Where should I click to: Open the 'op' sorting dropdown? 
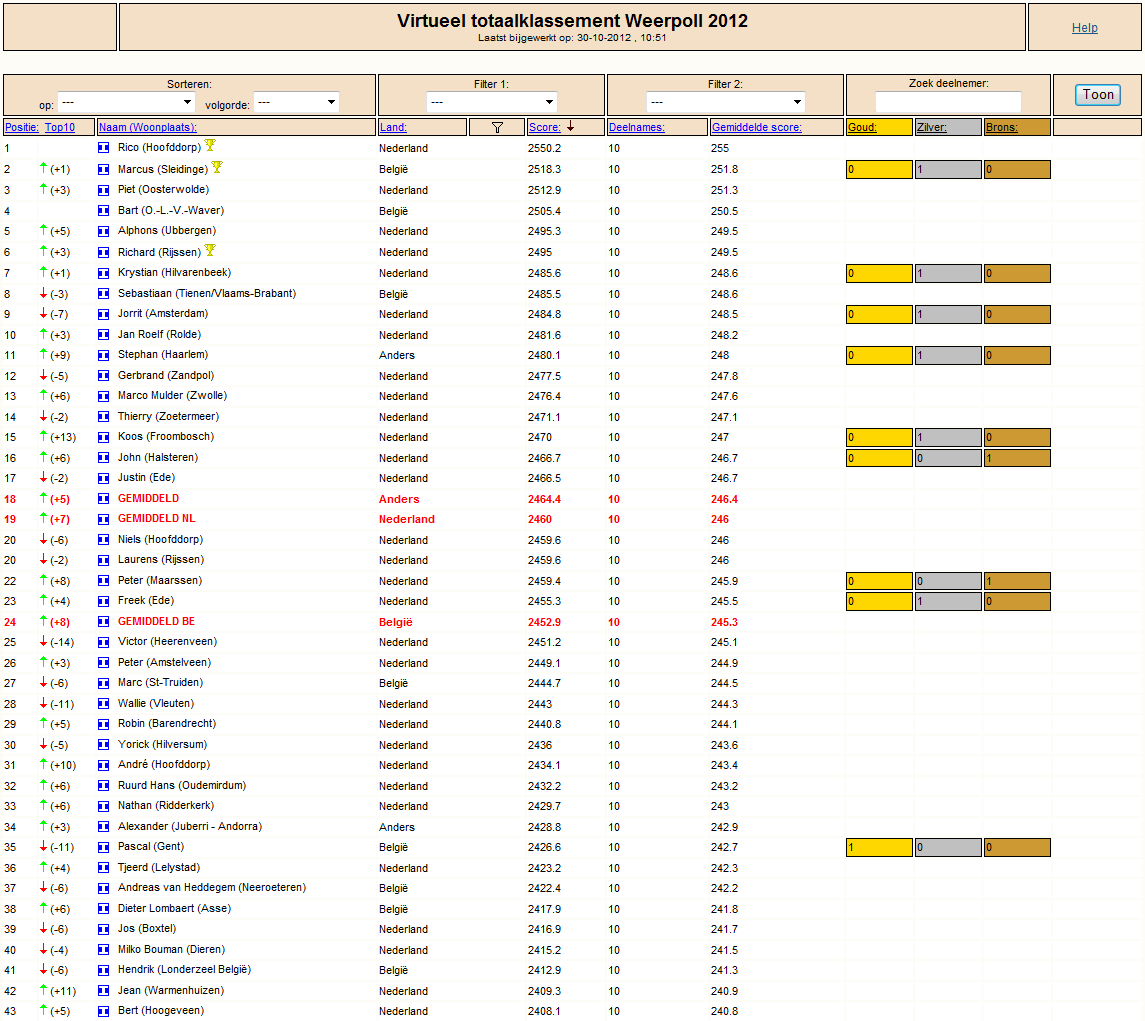tap(126, 102)
